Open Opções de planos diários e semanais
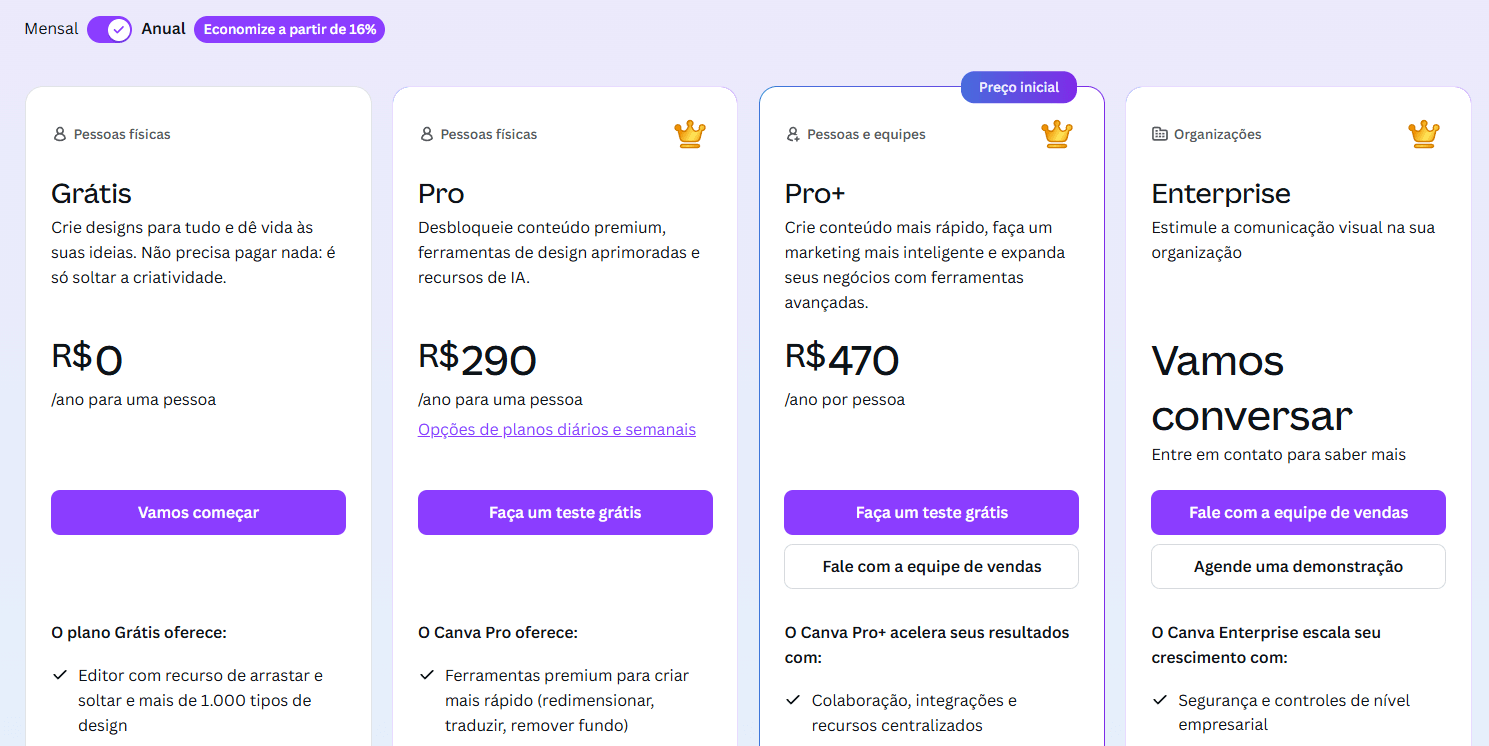 557,429
